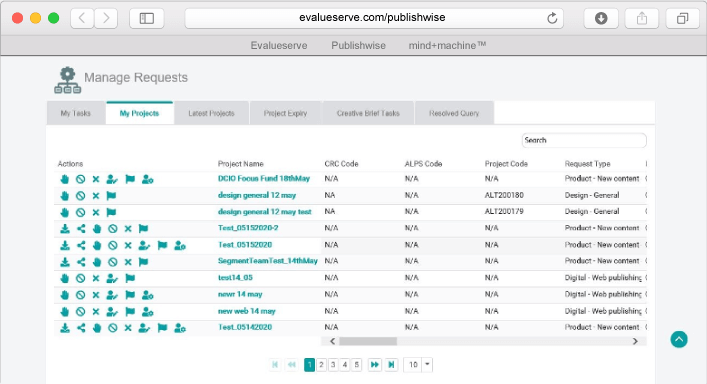Open the newr 14 may project link
This screenshot has width=707, height=384.
click(240, 294)
